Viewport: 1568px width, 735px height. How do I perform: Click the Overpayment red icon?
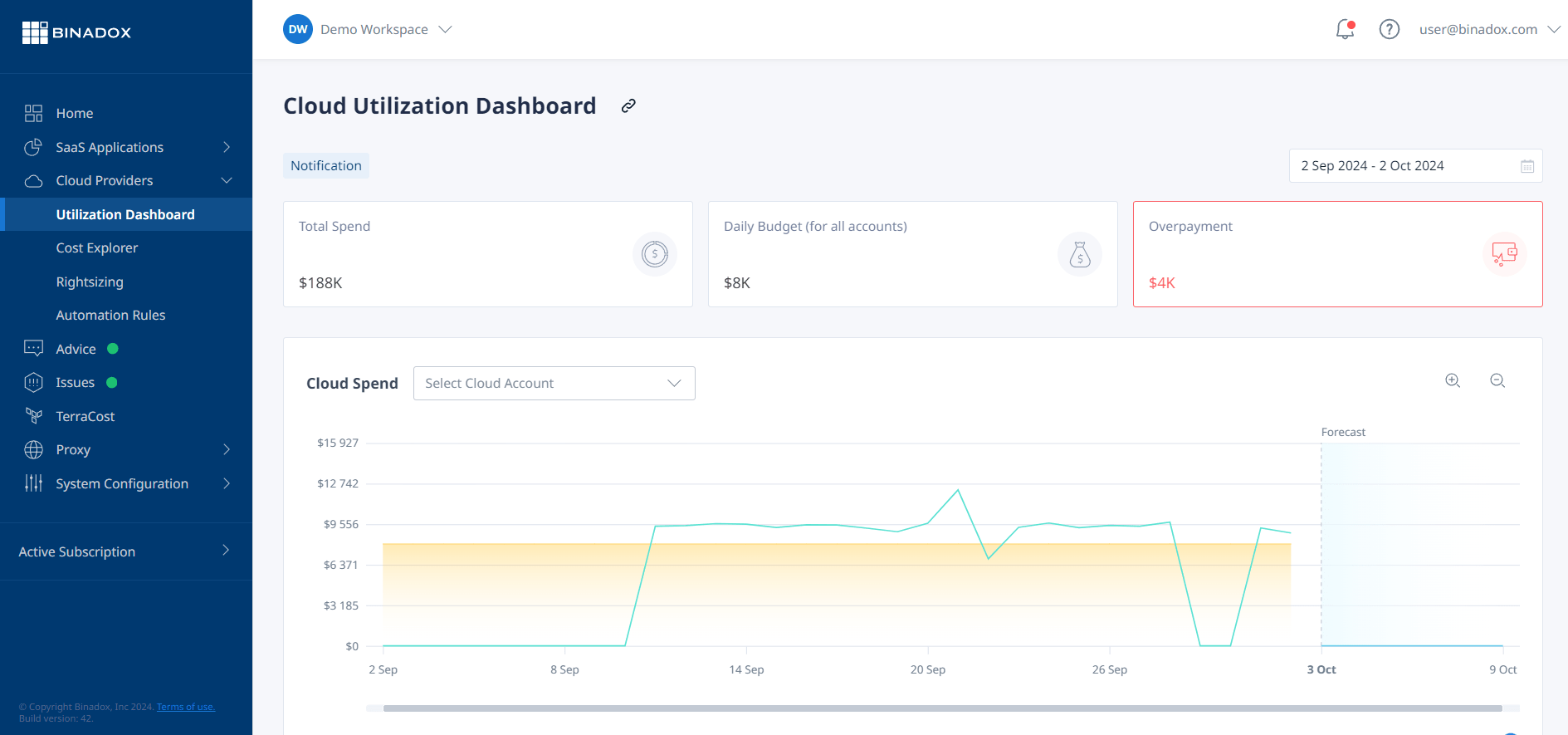tap(1505, 254)
